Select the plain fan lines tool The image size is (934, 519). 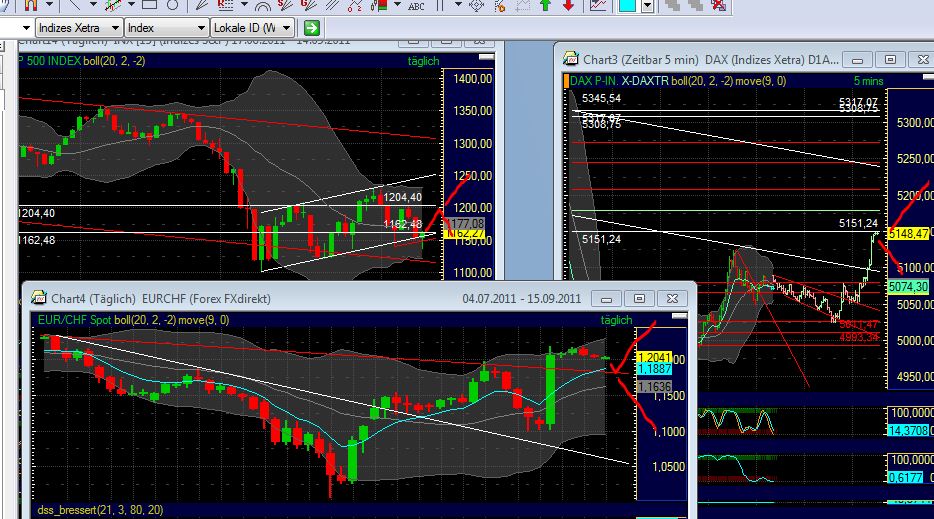[x=201, y=5]
